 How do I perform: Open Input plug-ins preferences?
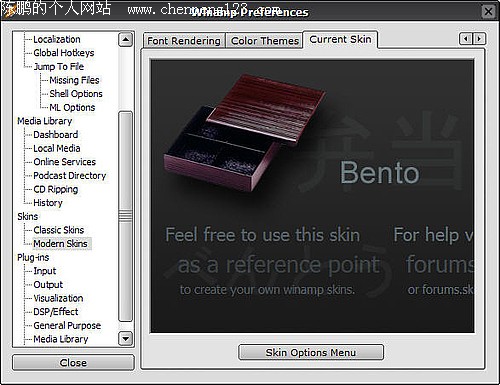pyautogui.click(x=45, y=271)
